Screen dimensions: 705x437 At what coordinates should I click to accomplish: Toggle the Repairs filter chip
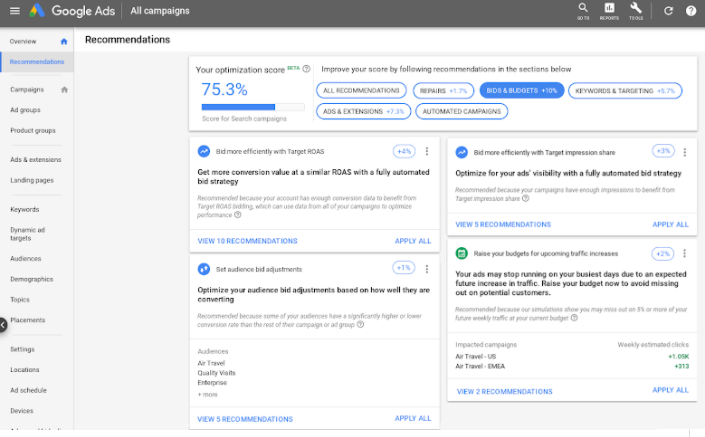point(443,90)
